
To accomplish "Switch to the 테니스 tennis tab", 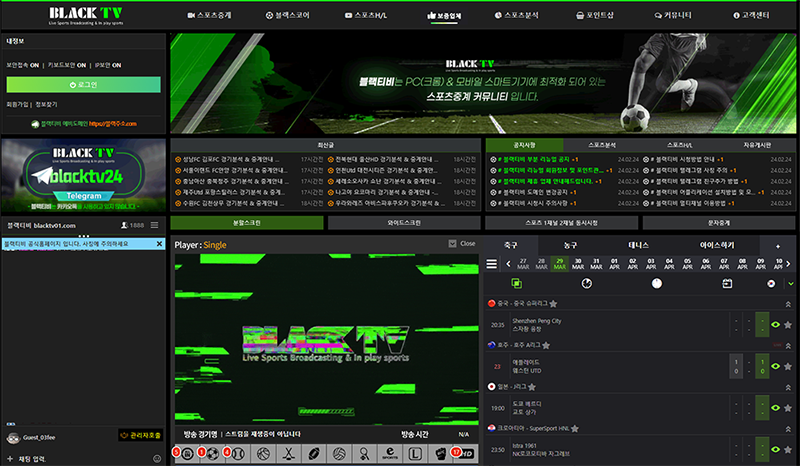I will click(x=638, y=246).
